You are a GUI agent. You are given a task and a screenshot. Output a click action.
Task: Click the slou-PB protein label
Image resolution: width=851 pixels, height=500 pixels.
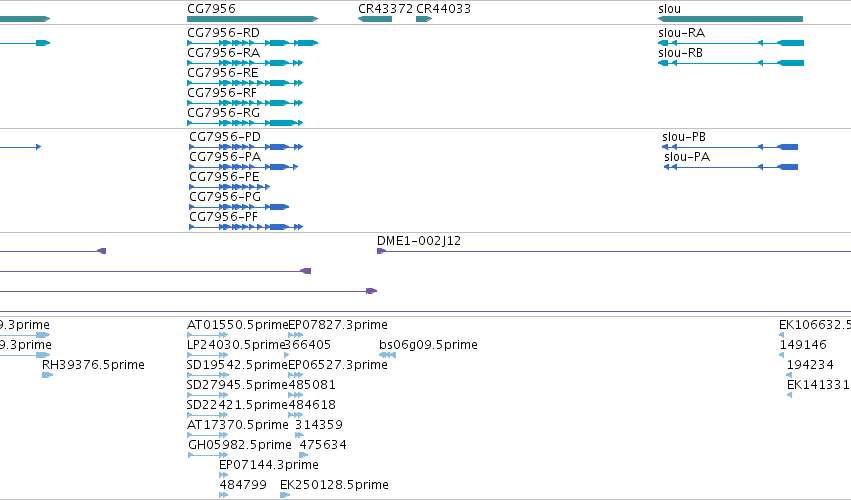click(x=684, y=137)
